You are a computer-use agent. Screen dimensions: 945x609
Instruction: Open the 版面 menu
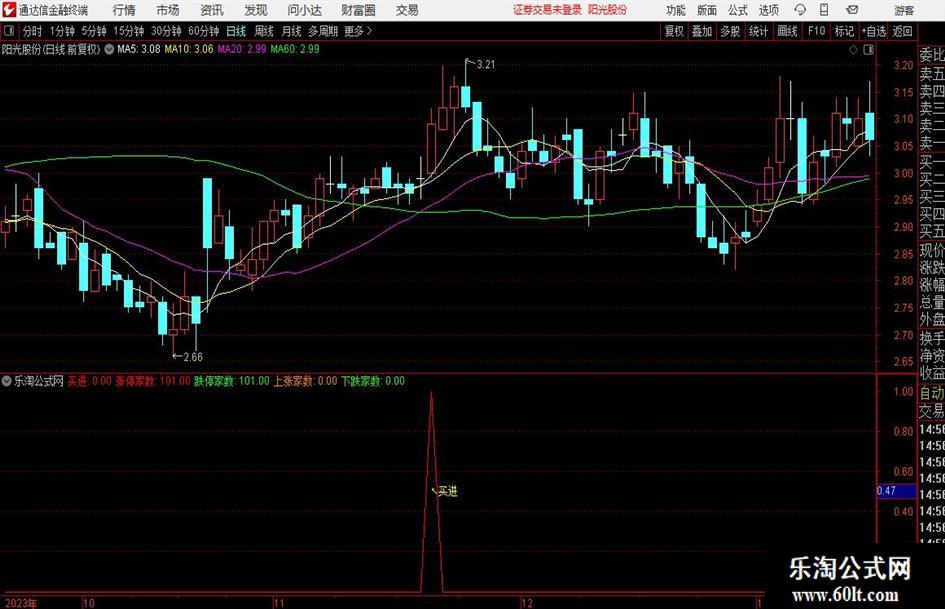(706, 10)
